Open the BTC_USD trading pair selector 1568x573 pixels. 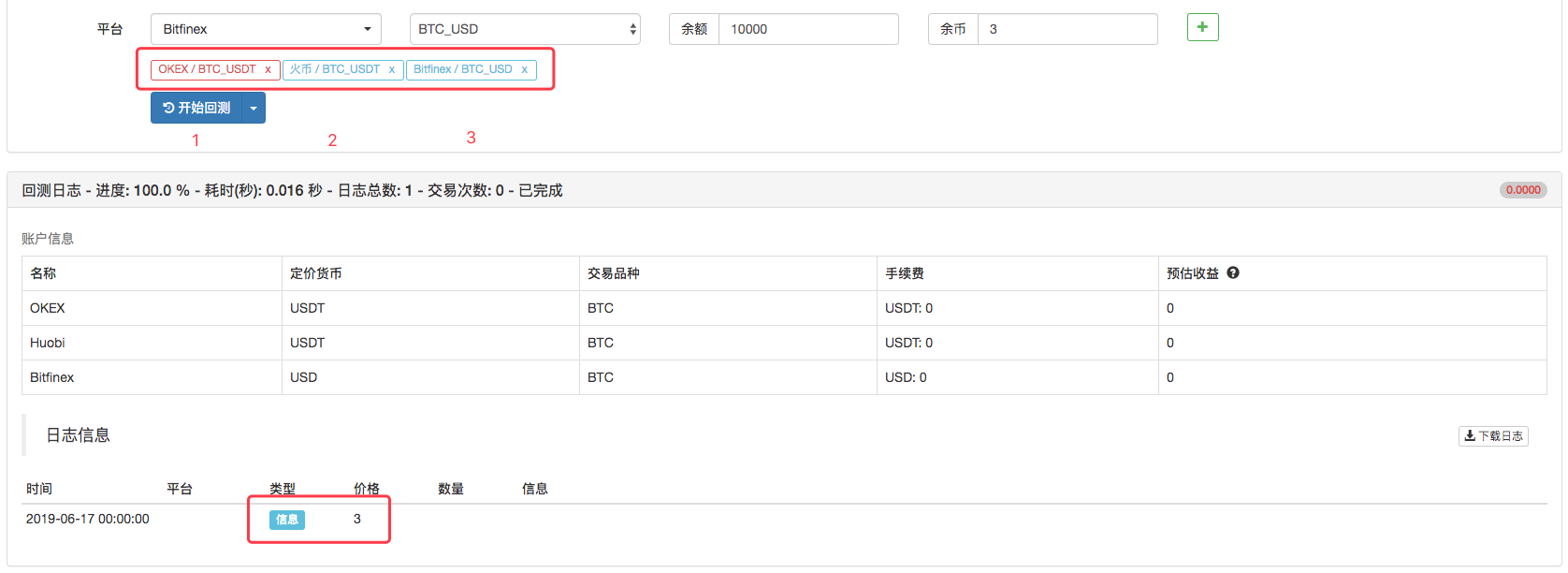click(525, 29)
